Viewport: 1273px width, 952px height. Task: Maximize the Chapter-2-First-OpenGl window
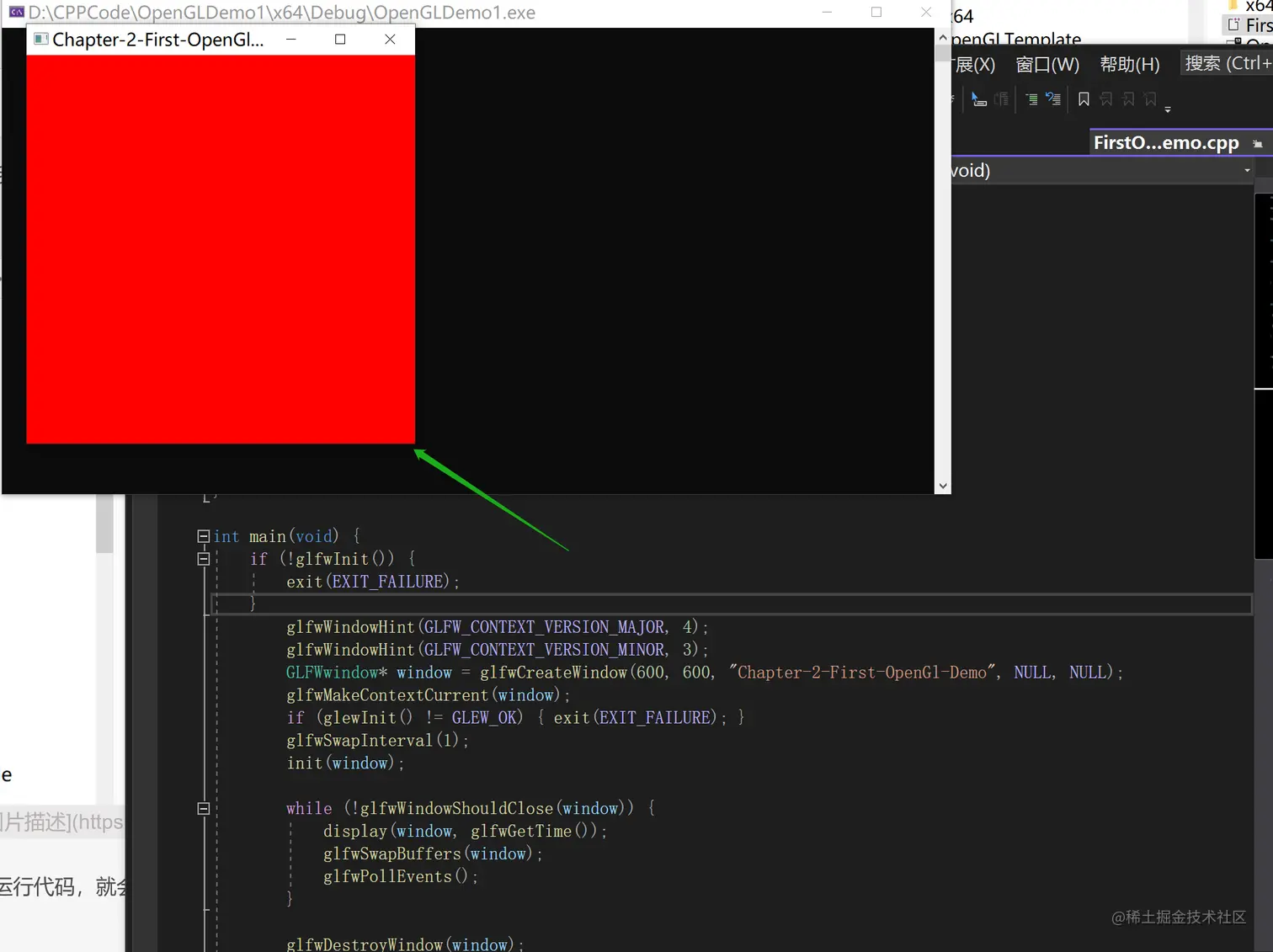point(340,40)
